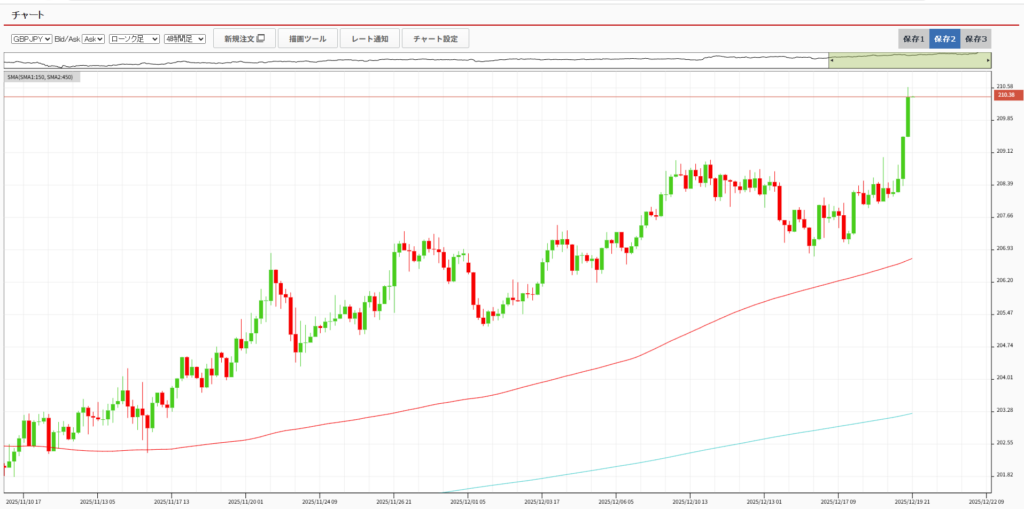Screen dimensions: 1024x509
Task: Click the SMA(SMA1:150, SMA2:450) indicator label
Action: [x=42, y=77]
